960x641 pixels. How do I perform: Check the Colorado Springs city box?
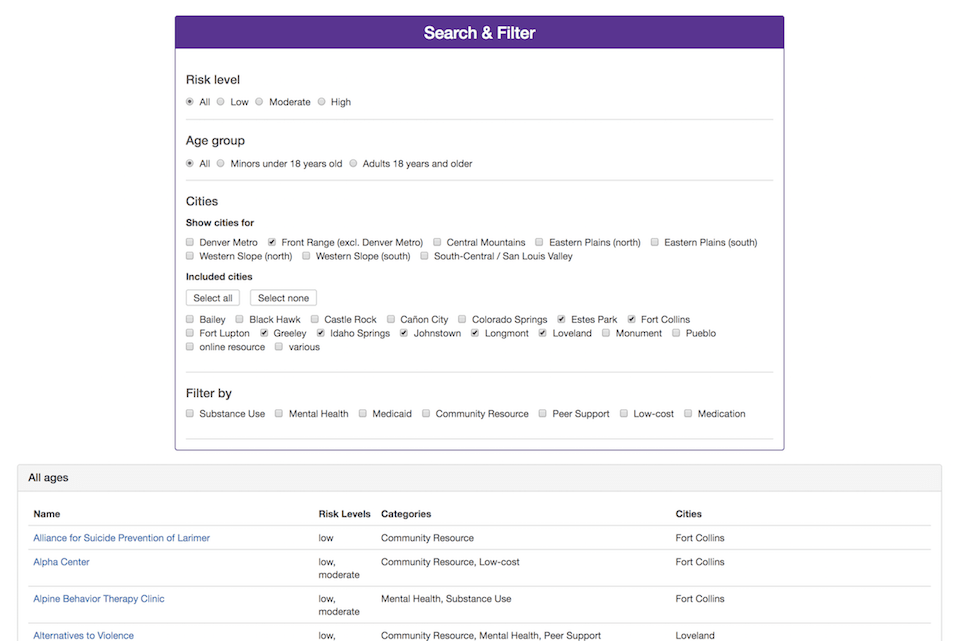[x=462, y=320]
